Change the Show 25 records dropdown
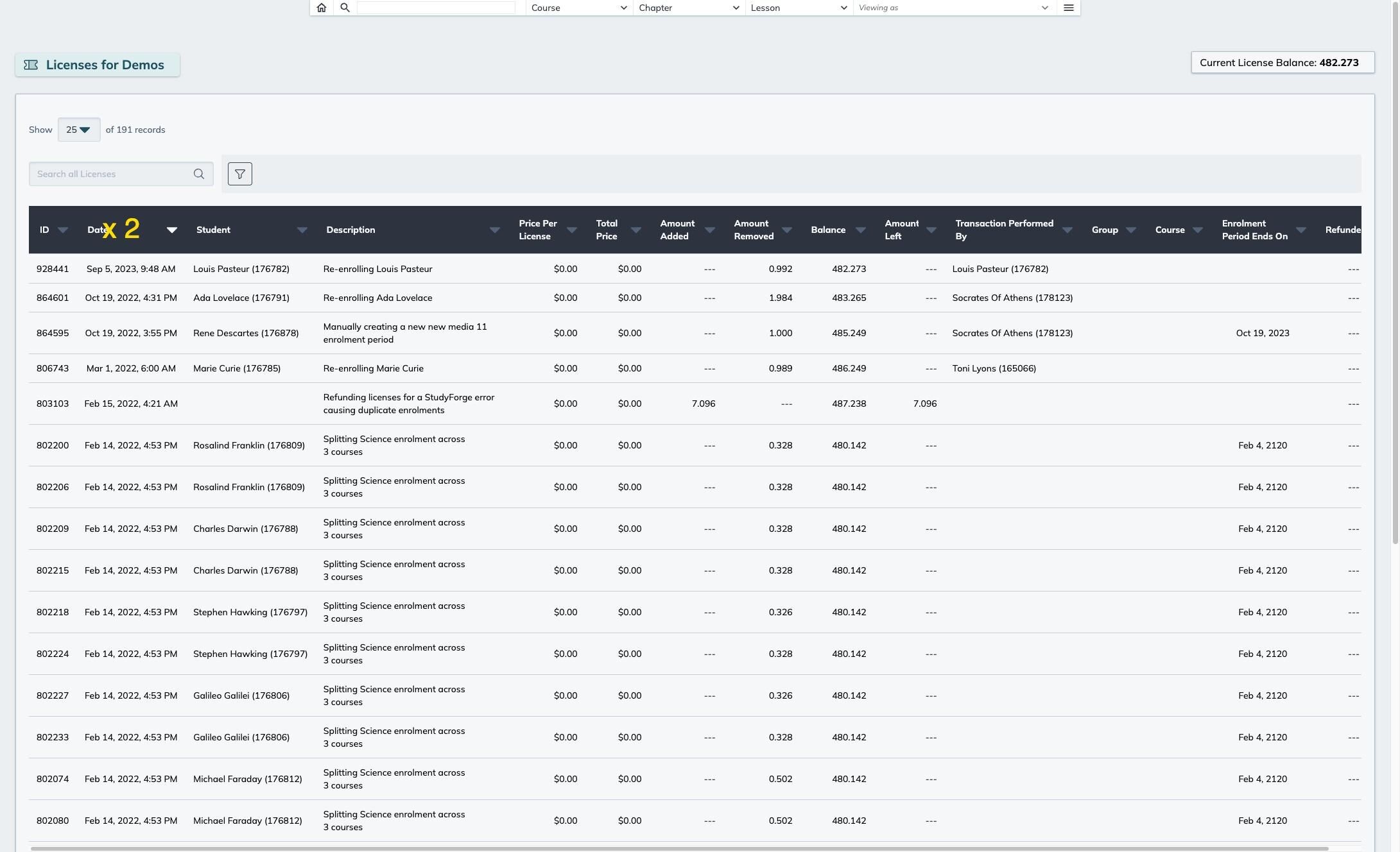Image resolution: width=1400 pixels, height=852 pixels. pyautogui.click(x=79, y=130)
